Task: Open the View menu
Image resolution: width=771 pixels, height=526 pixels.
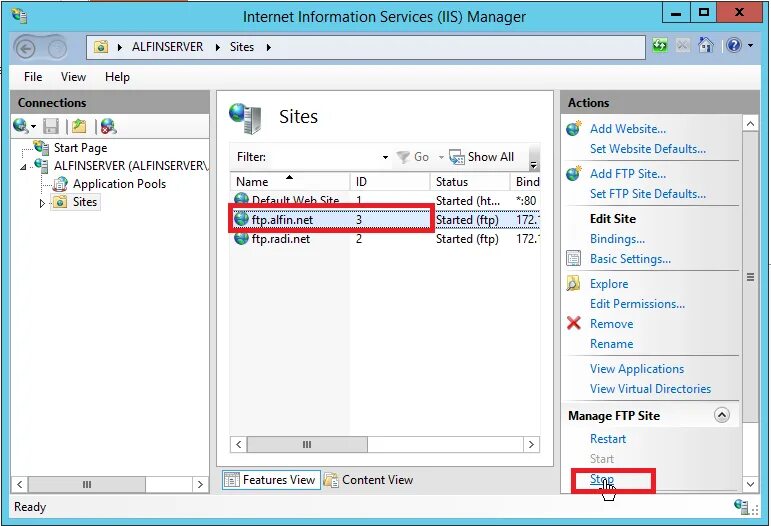Action: point(73,77)
